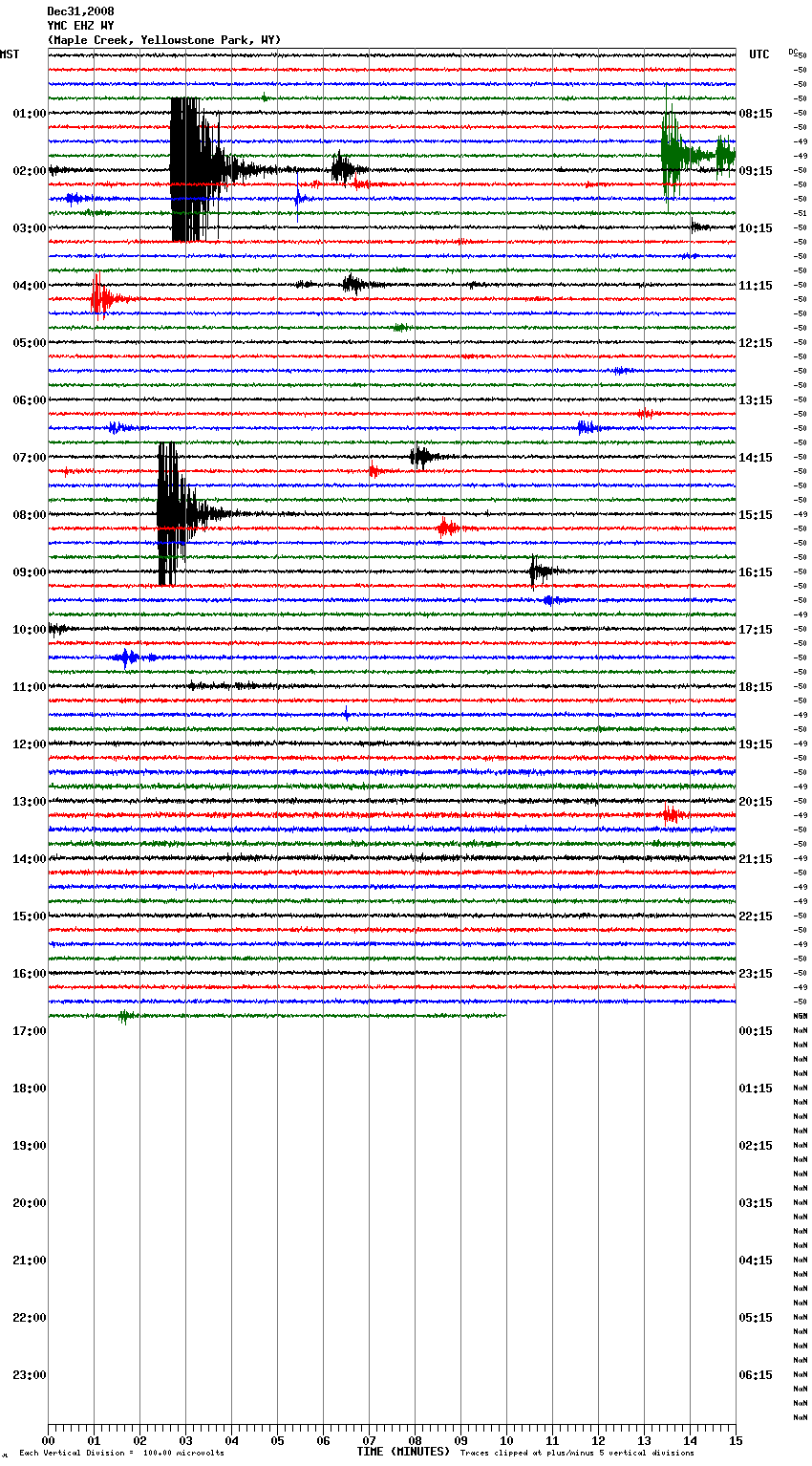Viewport: 812px width, 1466px height.
Task: Click the UTC timezone heading
Action: [759, 54]
